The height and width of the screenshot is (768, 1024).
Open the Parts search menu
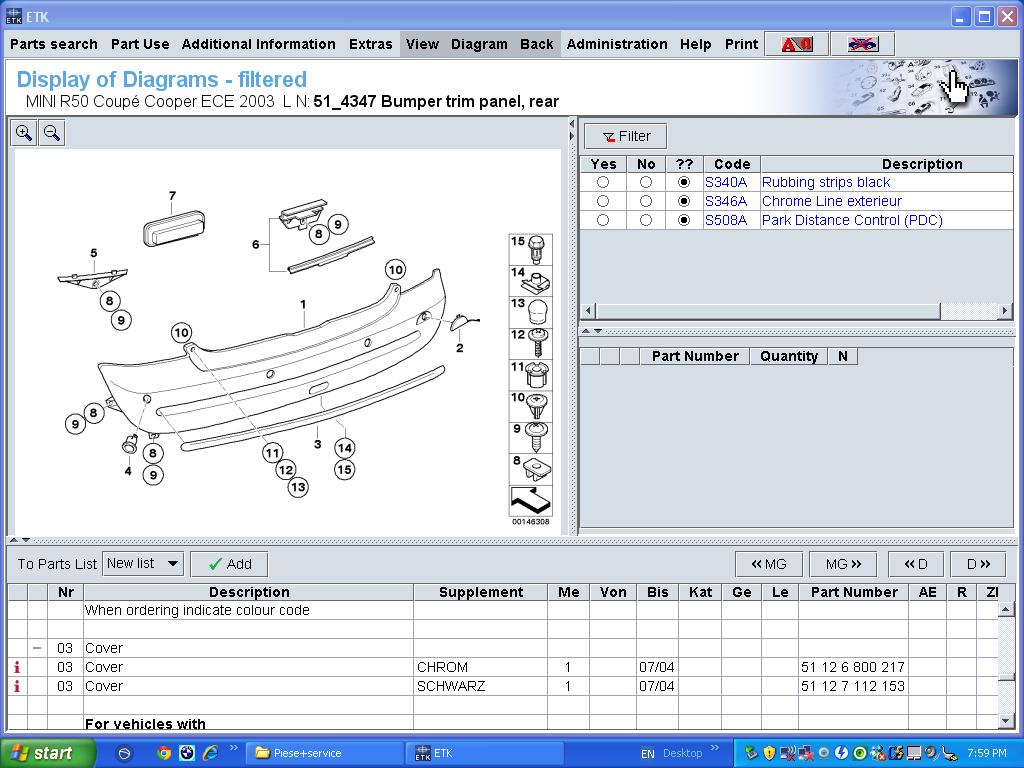click(x=54, y=44)
